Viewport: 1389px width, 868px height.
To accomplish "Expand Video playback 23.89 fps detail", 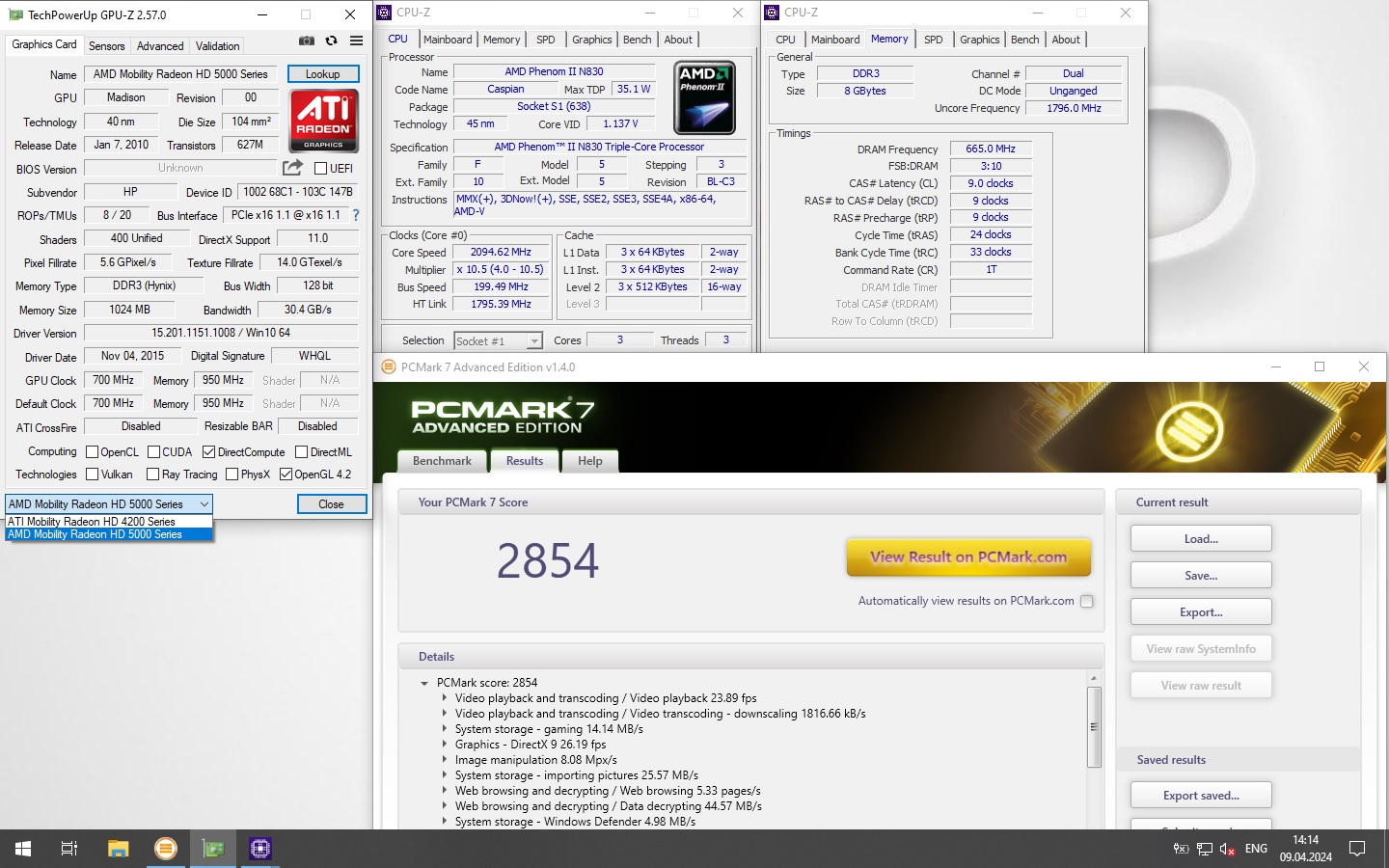I will click(x=444, y=698).
